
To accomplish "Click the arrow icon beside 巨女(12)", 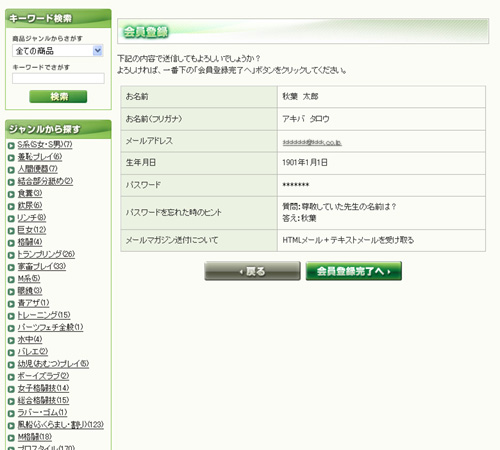I will coord(11,231).
